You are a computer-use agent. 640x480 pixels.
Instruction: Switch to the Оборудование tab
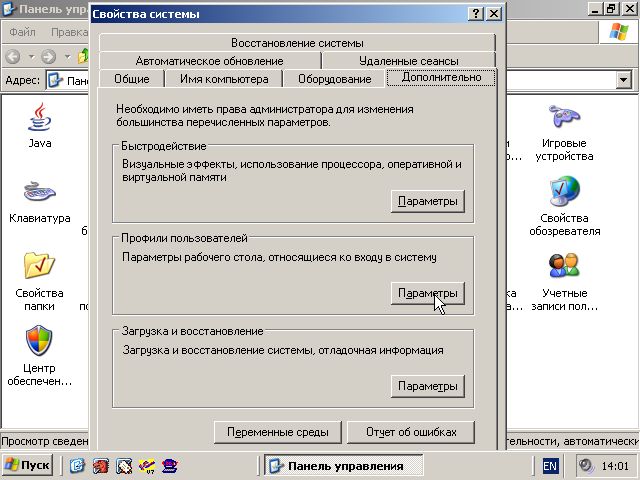tap(334, 79)
